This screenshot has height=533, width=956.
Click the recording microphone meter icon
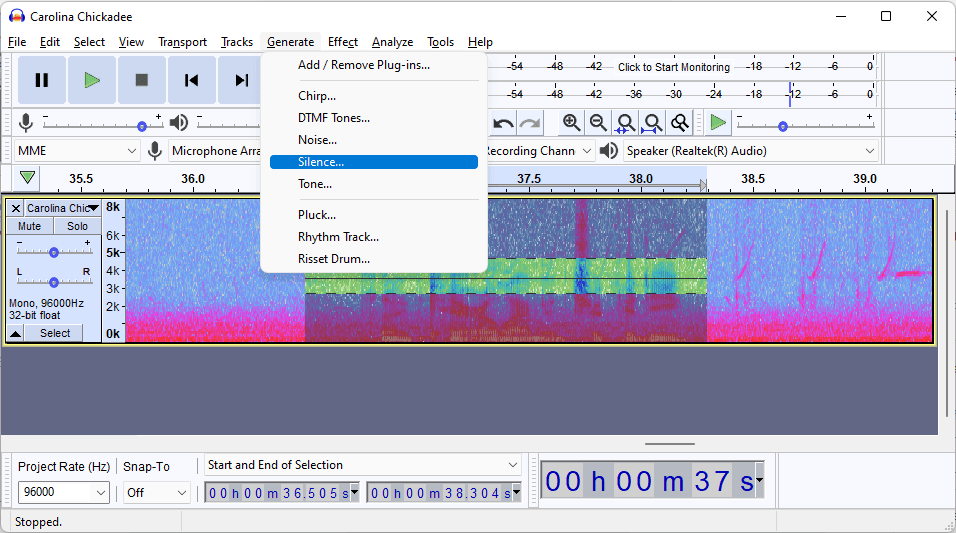tap(26, 123)
